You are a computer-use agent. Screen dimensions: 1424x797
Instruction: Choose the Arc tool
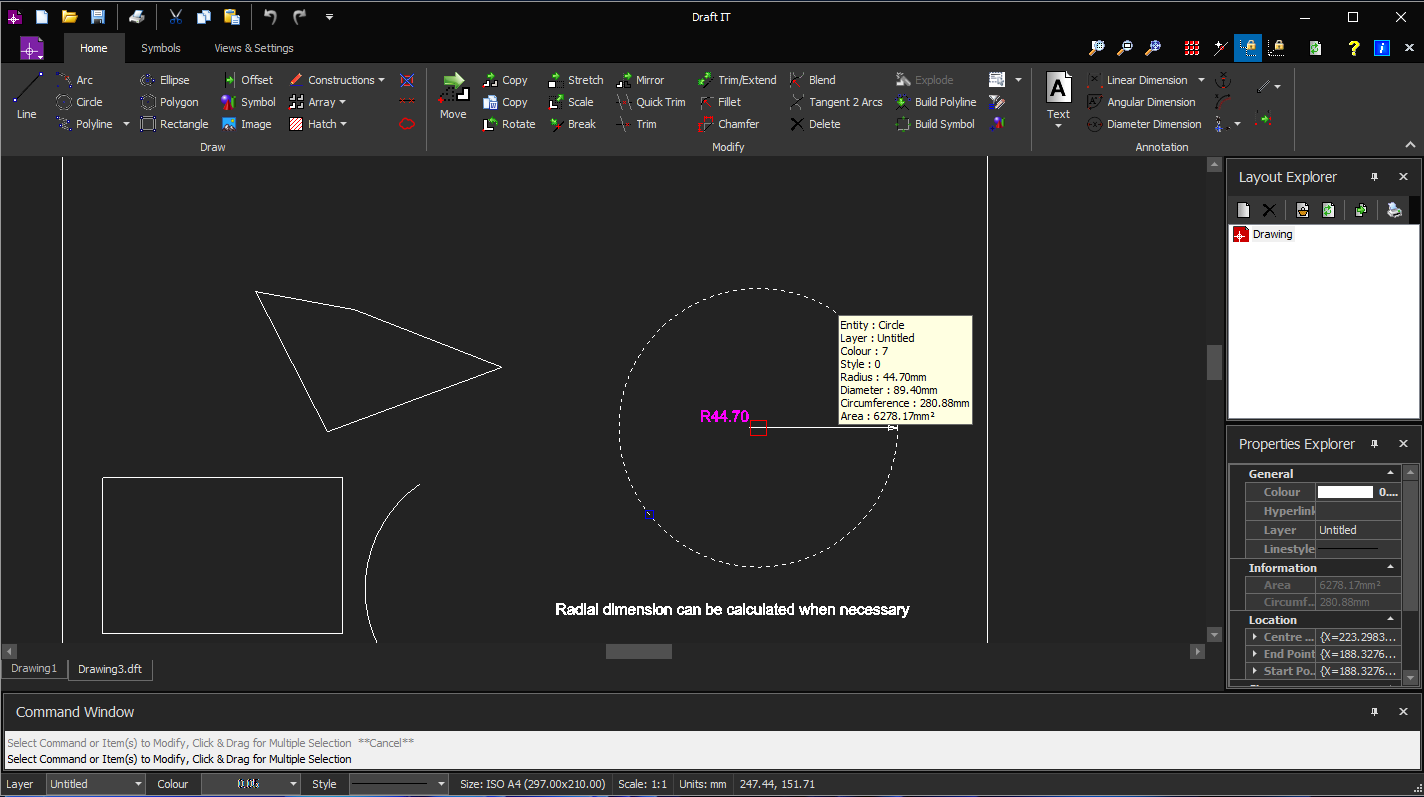pyautogui.click(x=75, y=80)
